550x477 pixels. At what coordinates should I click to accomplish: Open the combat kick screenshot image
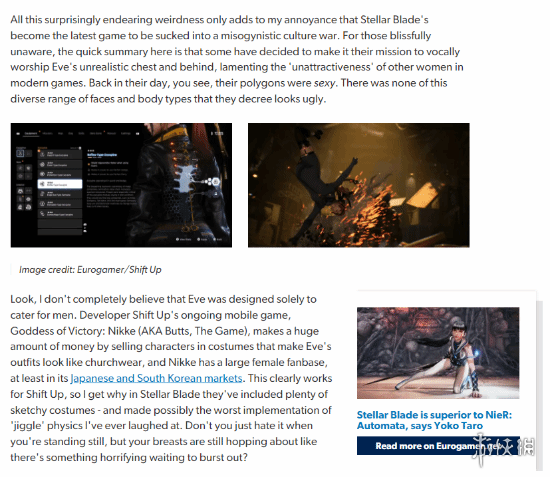[x=358, y=185]
